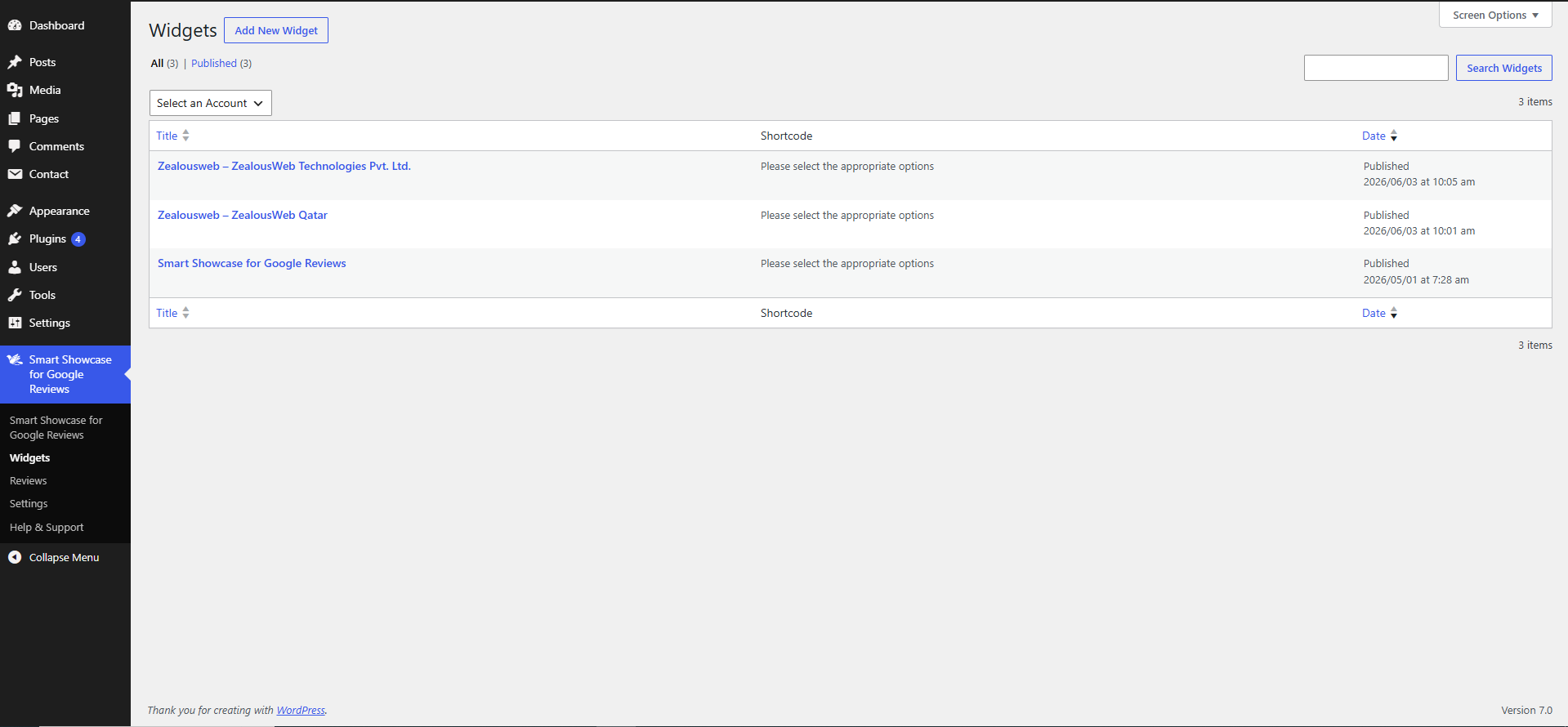Click the Appearance paintbrush icon
The width and height of the screenshot is (1568, 727).
(x=15, y=211)
